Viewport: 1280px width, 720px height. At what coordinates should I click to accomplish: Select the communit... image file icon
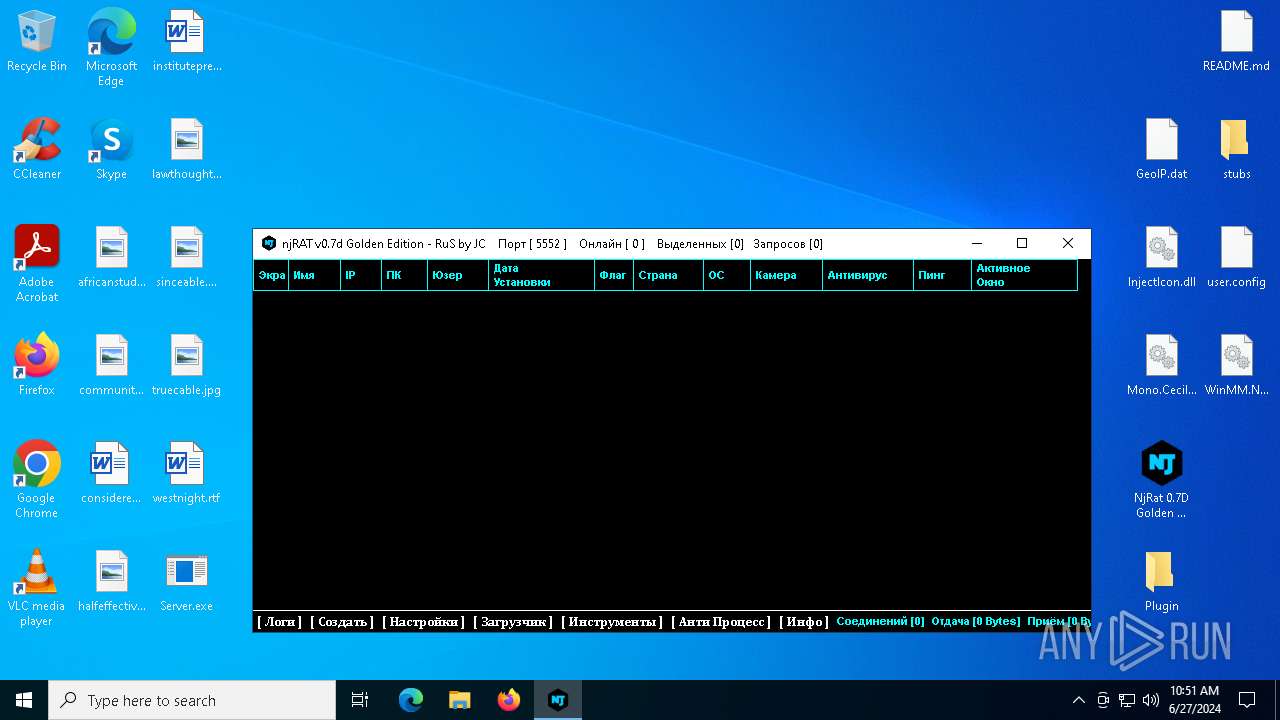pyautogui.click(x=112, y=366)
